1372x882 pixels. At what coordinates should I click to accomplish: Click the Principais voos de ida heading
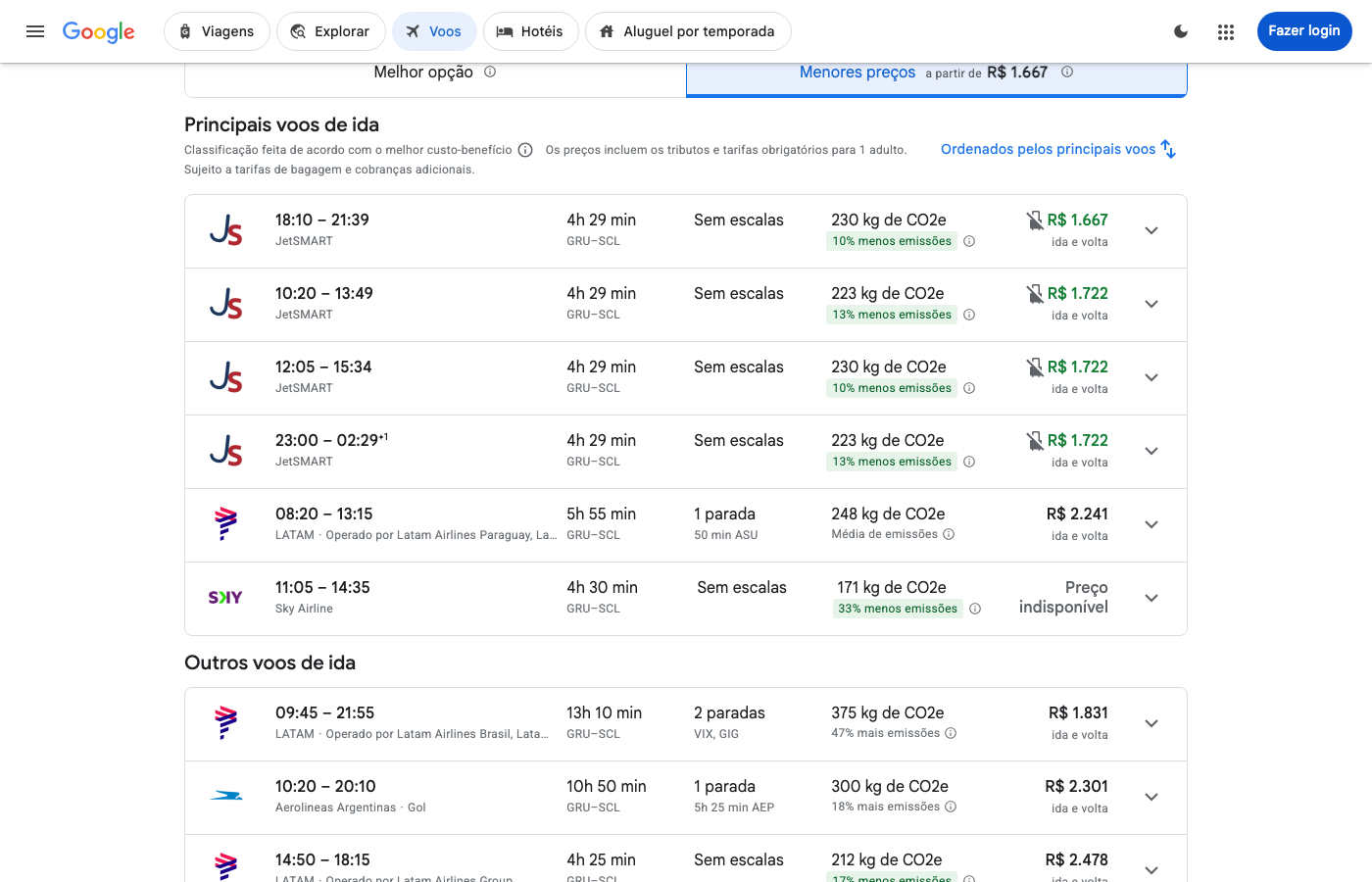(281, 124)
